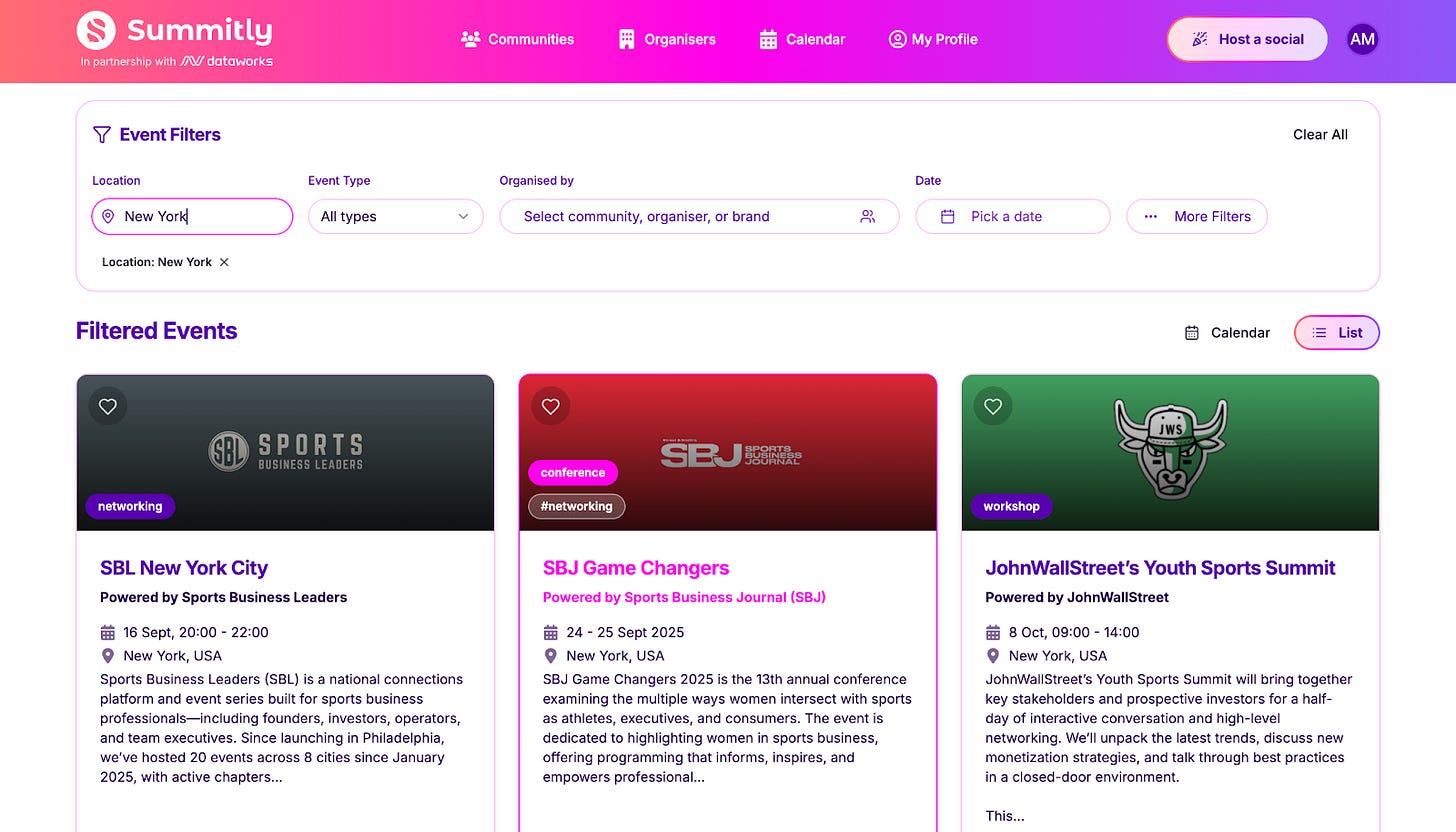Switch to Calendar view

[x=1227, y=333]
